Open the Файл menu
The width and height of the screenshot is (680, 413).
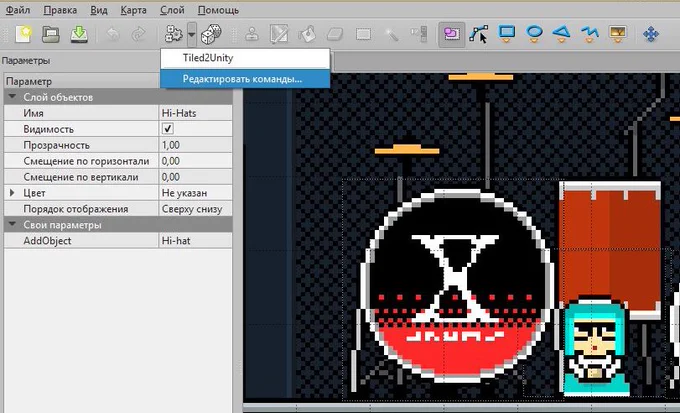click(x=18, y=10)
